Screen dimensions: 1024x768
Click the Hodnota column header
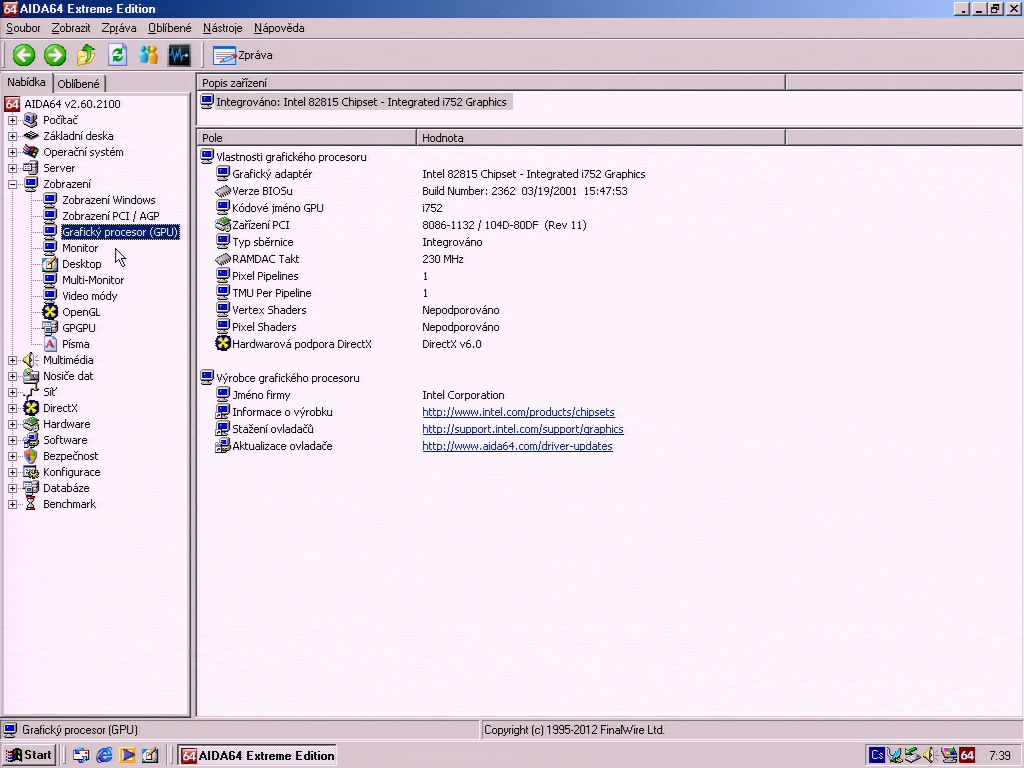pos(601,138)
